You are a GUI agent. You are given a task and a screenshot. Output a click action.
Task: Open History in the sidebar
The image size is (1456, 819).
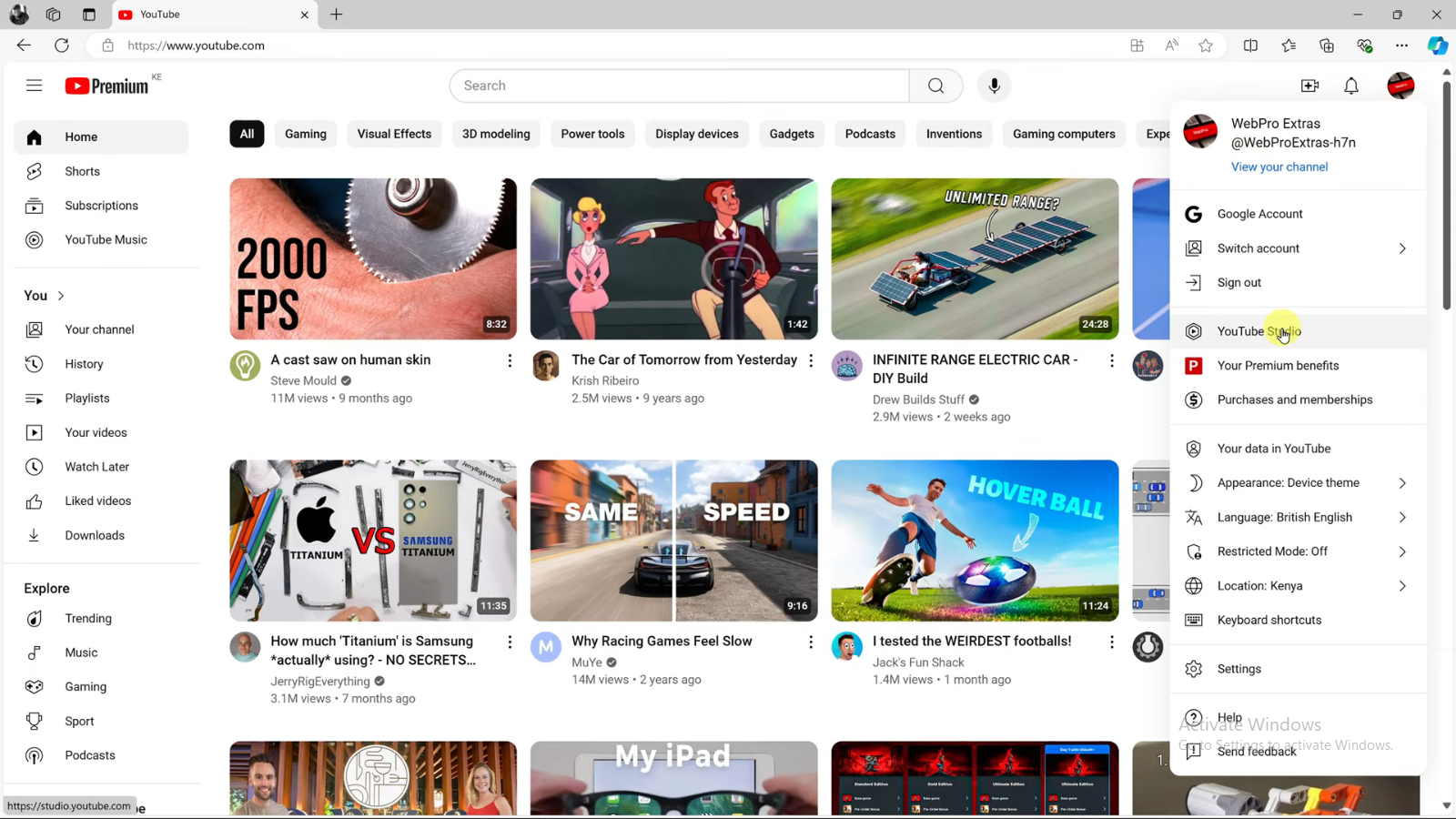(101, 364)
